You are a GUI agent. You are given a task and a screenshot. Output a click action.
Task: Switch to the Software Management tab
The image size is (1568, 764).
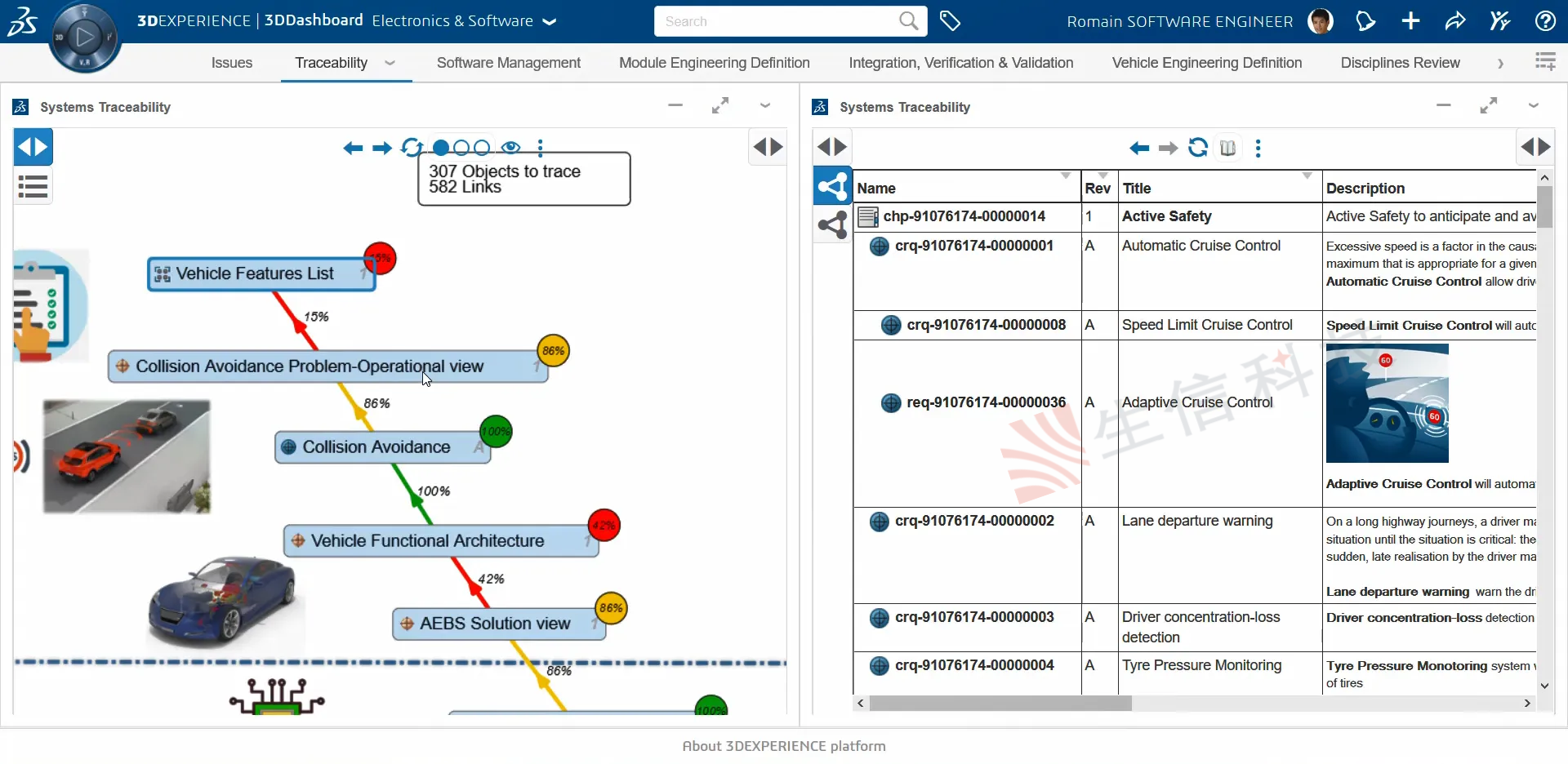pyautogui.click(x=509, y=63)
